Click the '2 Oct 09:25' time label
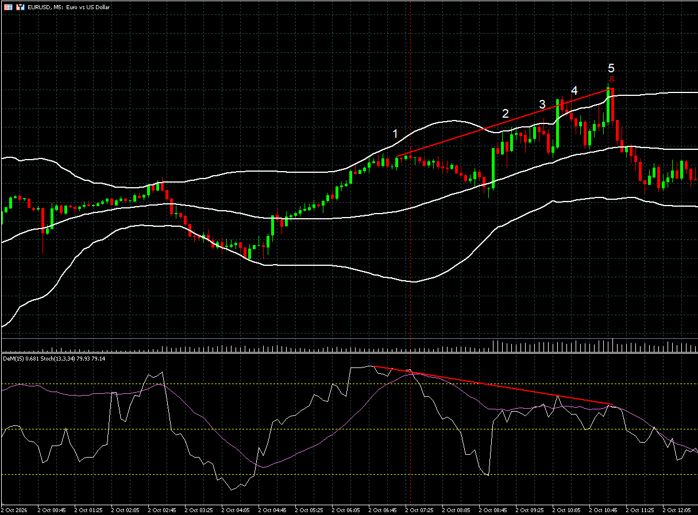698x515 pixels. click(530, 510)
